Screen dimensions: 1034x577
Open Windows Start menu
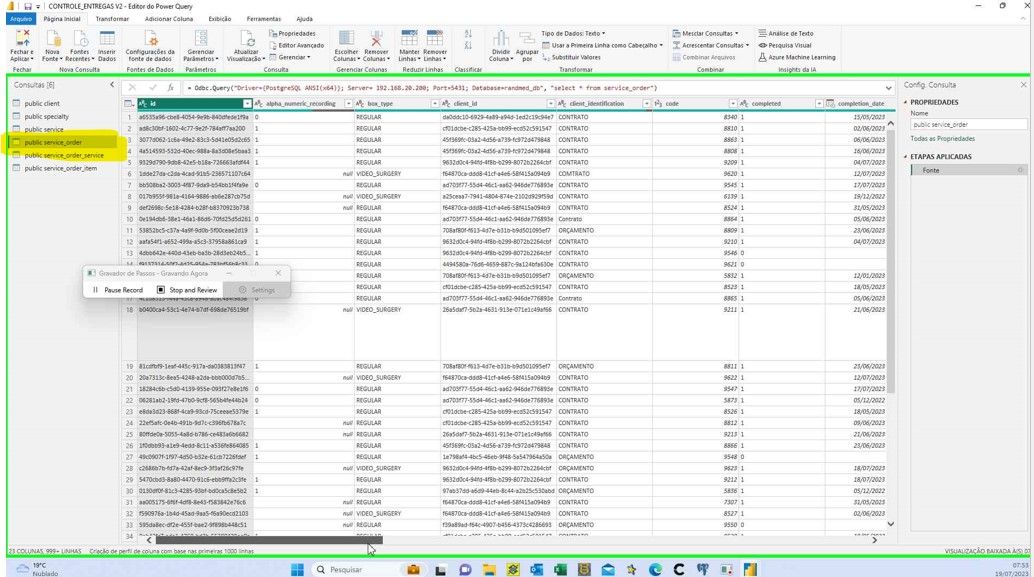click(297, 569)
